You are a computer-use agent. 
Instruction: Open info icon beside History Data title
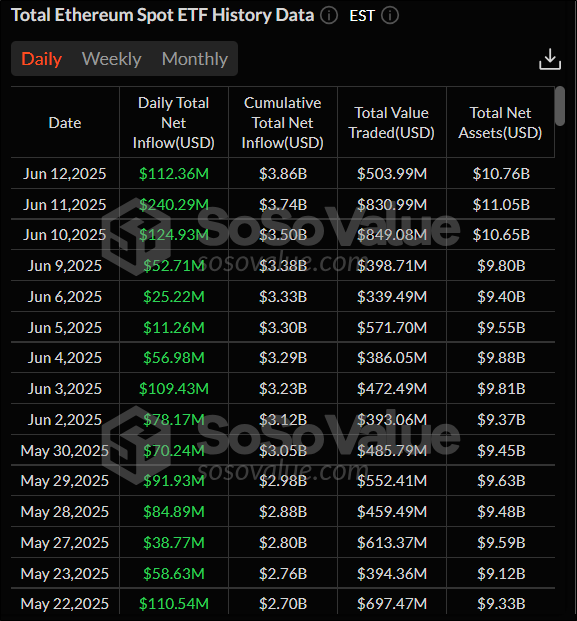(x=329, y=16)
